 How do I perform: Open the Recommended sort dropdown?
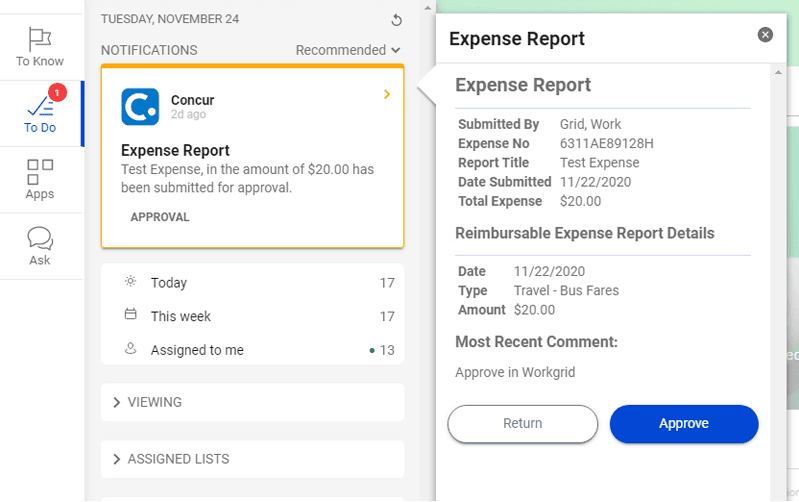pos(348,50)
